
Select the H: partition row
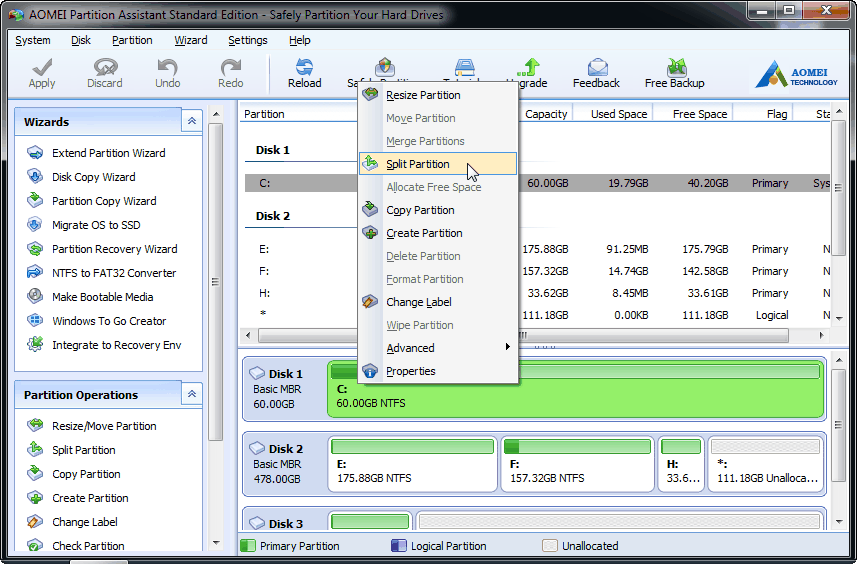click(x=537, y=293)
